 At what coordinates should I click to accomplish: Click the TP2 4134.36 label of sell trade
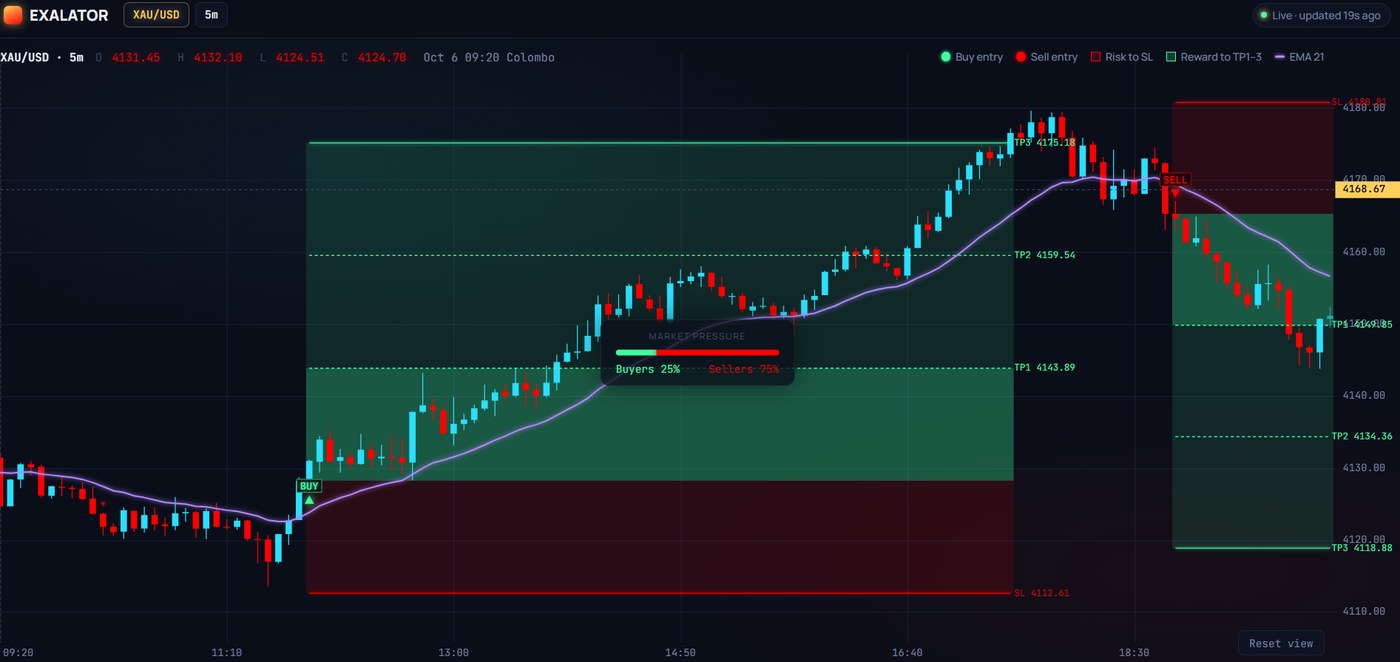pyautogui.click(x=1362, y=436)
